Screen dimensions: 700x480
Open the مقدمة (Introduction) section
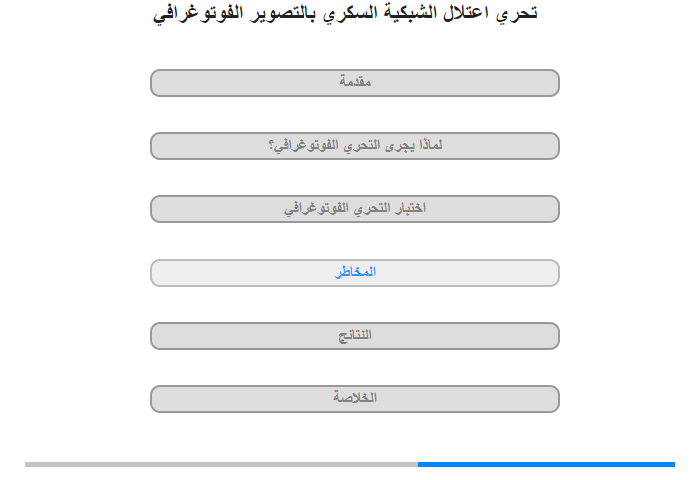click(x=355, y=83)
